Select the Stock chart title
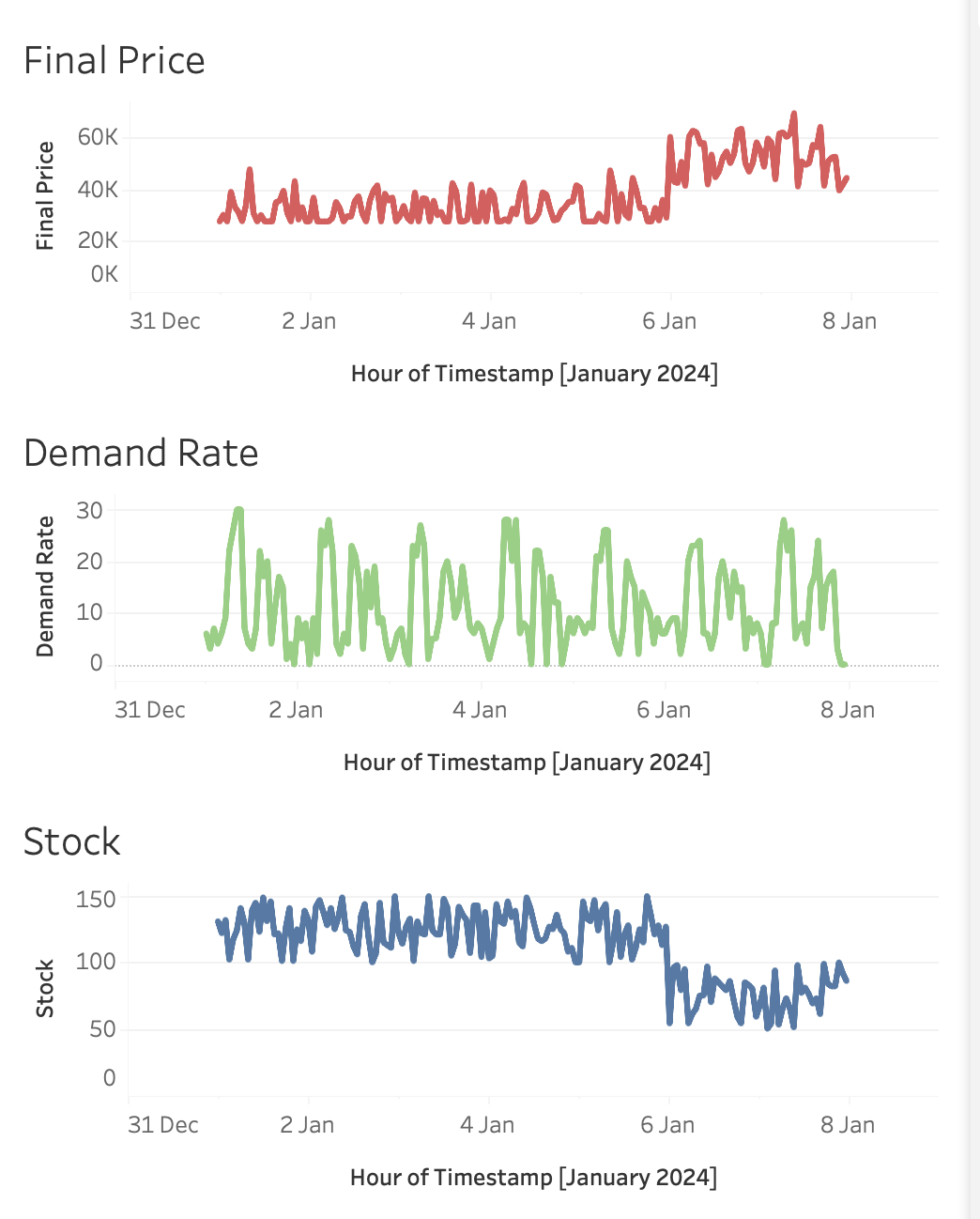The width and height of the screenshot is (980, 1219). pos(71,841)
